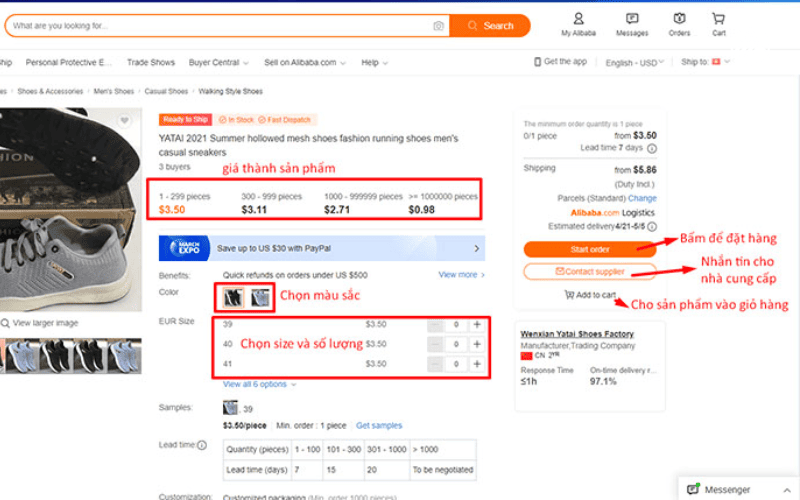800x500 pixels.
Task: Open the PayPal savings banner arrow
Action: (x=477, y=248)
